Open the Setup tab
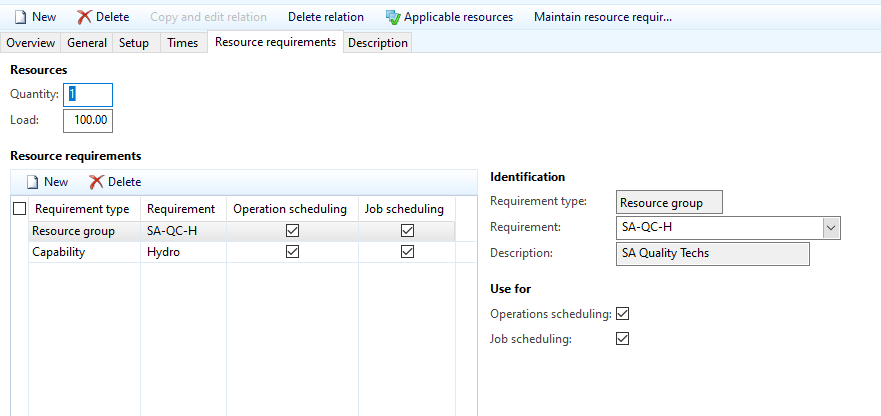881x416 pixels. [x=134, y=43]
